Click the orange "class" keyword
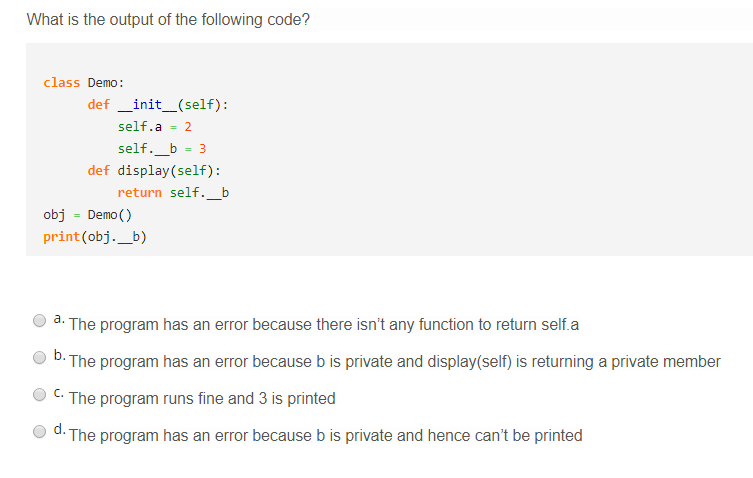753x478 pixels. (61, 82)
